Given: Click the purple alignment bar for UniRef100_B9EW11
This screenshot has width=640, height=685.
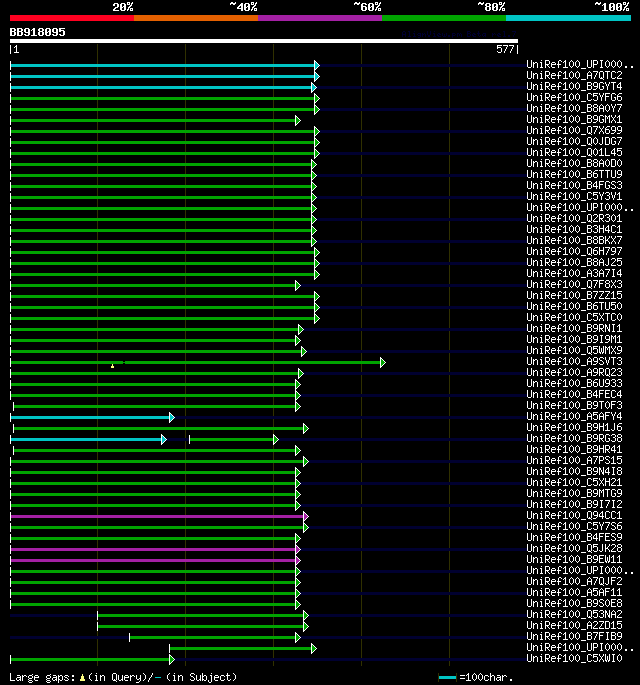Looking at the screenshot, I should (x=156, y=560).
